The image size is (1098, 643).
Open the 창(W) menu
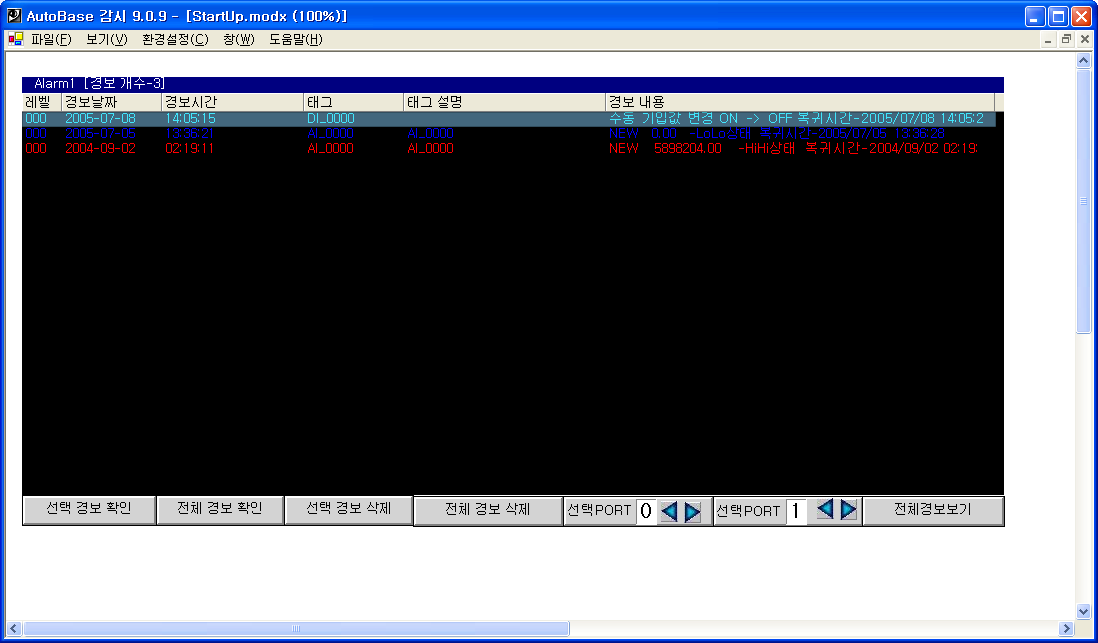click(x=238, y=39)
